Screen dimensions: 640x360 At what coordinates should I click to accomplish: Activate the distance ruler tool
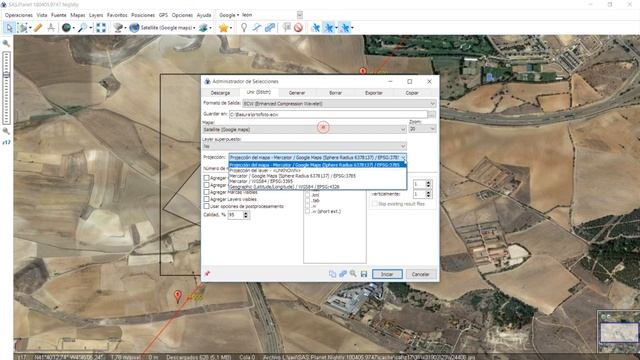[x=38, y=27]
